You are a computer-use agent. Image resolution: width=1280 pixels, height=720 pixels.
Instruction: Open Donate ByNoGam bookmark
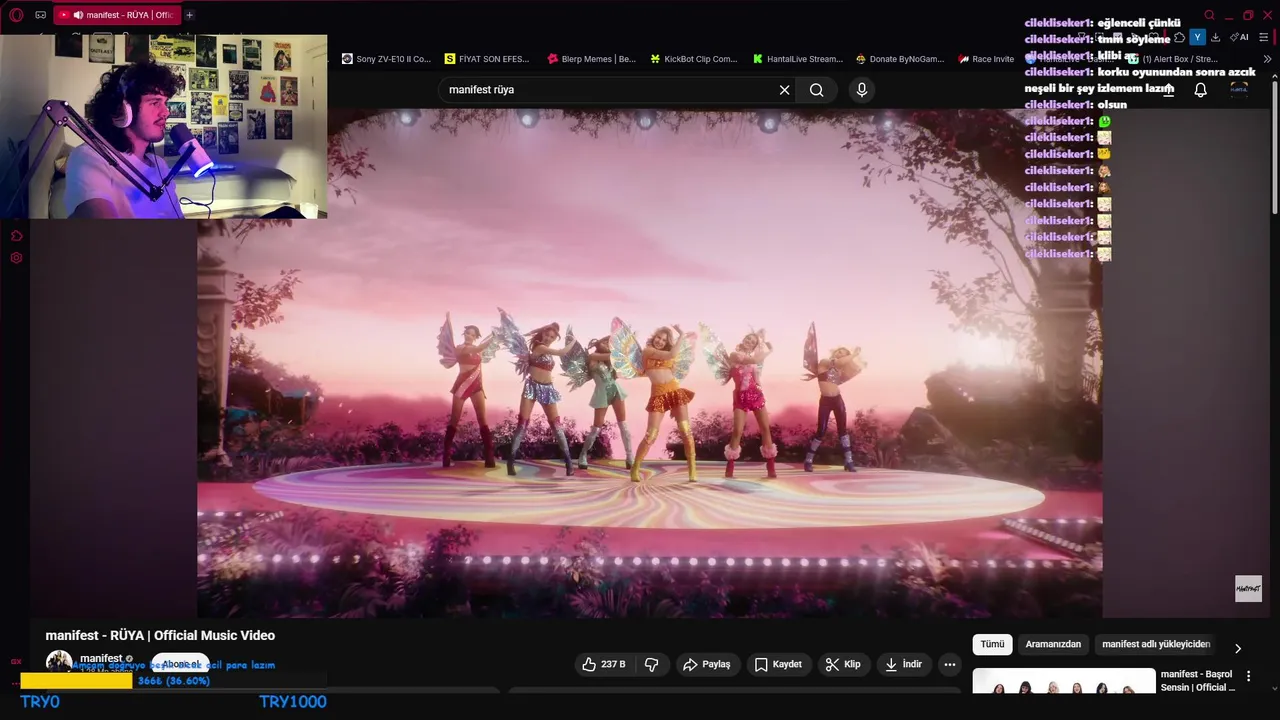899,59
